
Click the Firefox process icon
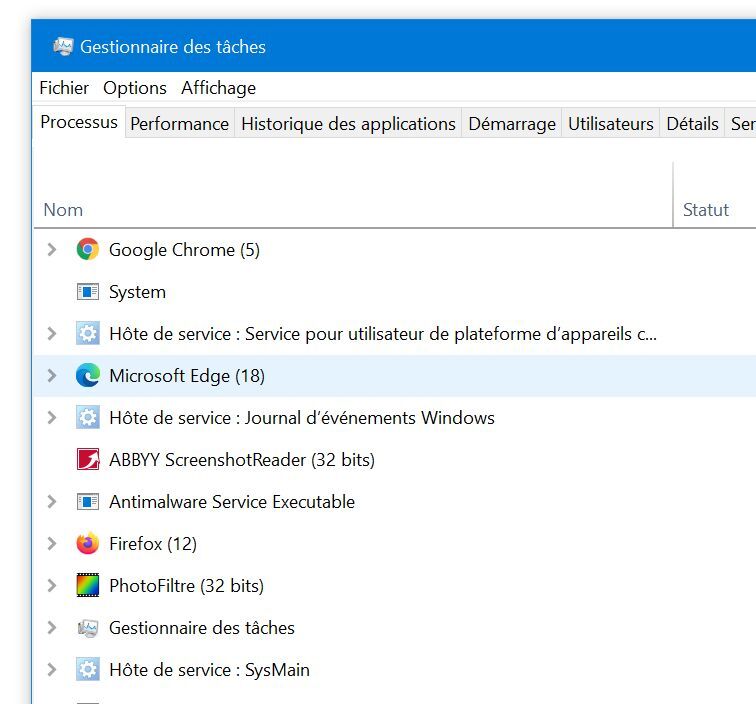(x=88, y=544)
